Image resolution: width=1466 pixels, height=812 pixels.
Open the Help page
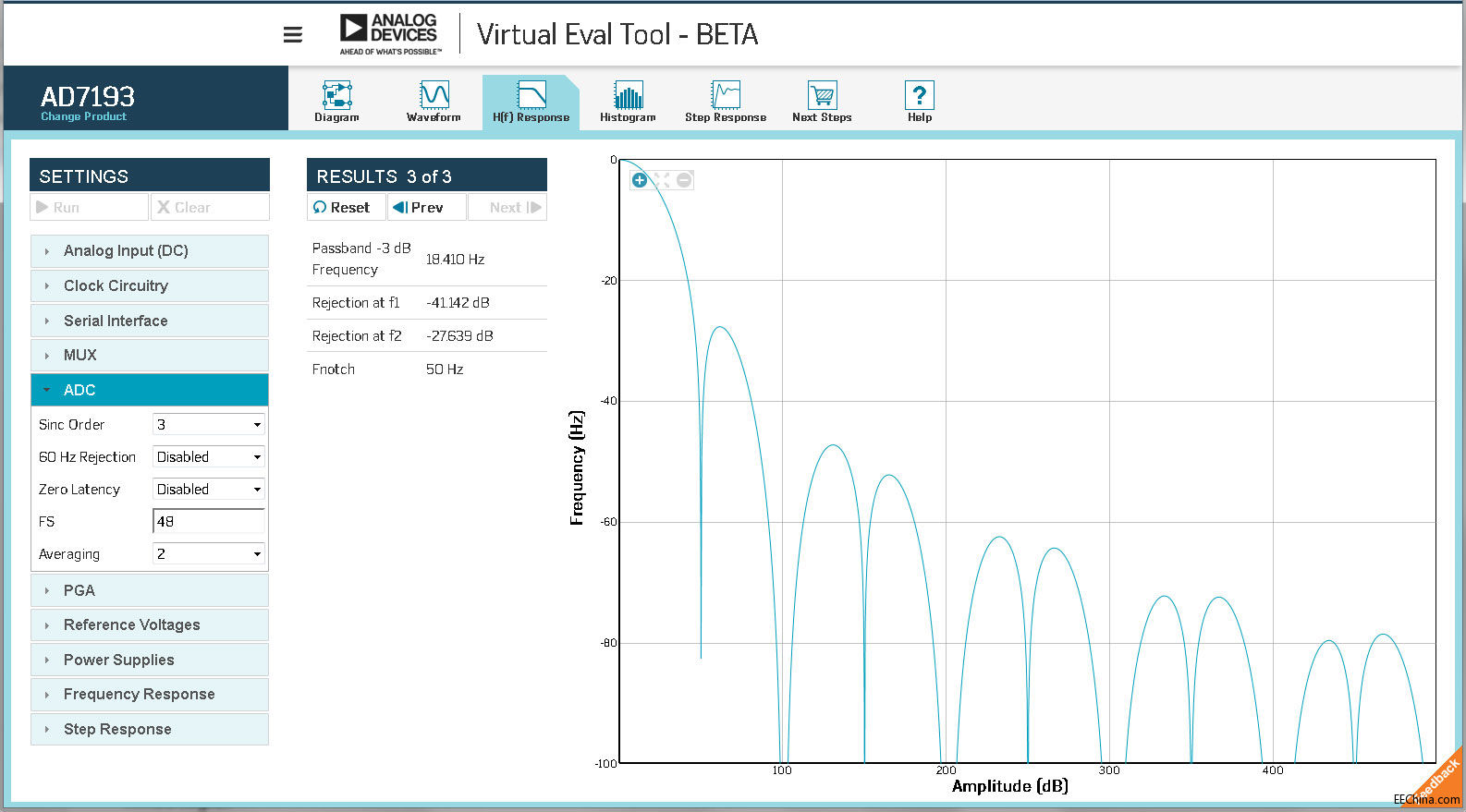tap(920, 102)
